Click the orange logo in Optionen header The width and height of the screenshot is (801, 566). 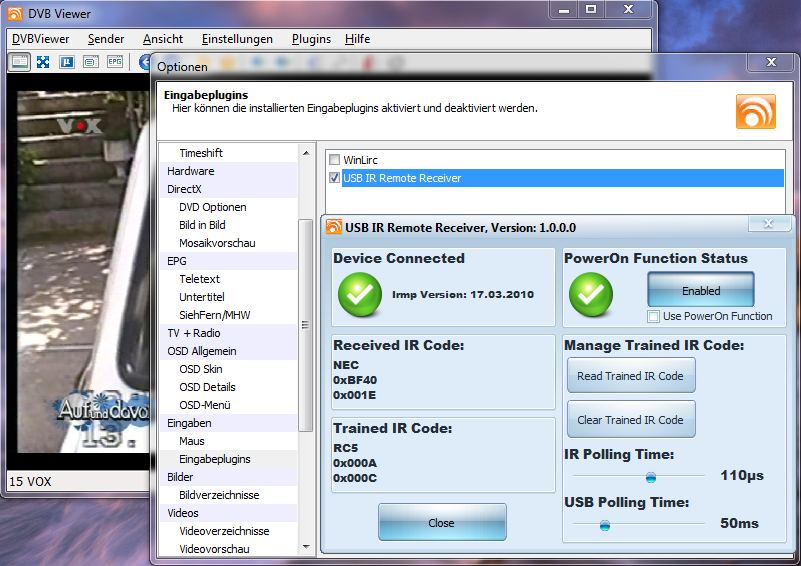pyautogui.click(x=756, y=111)
